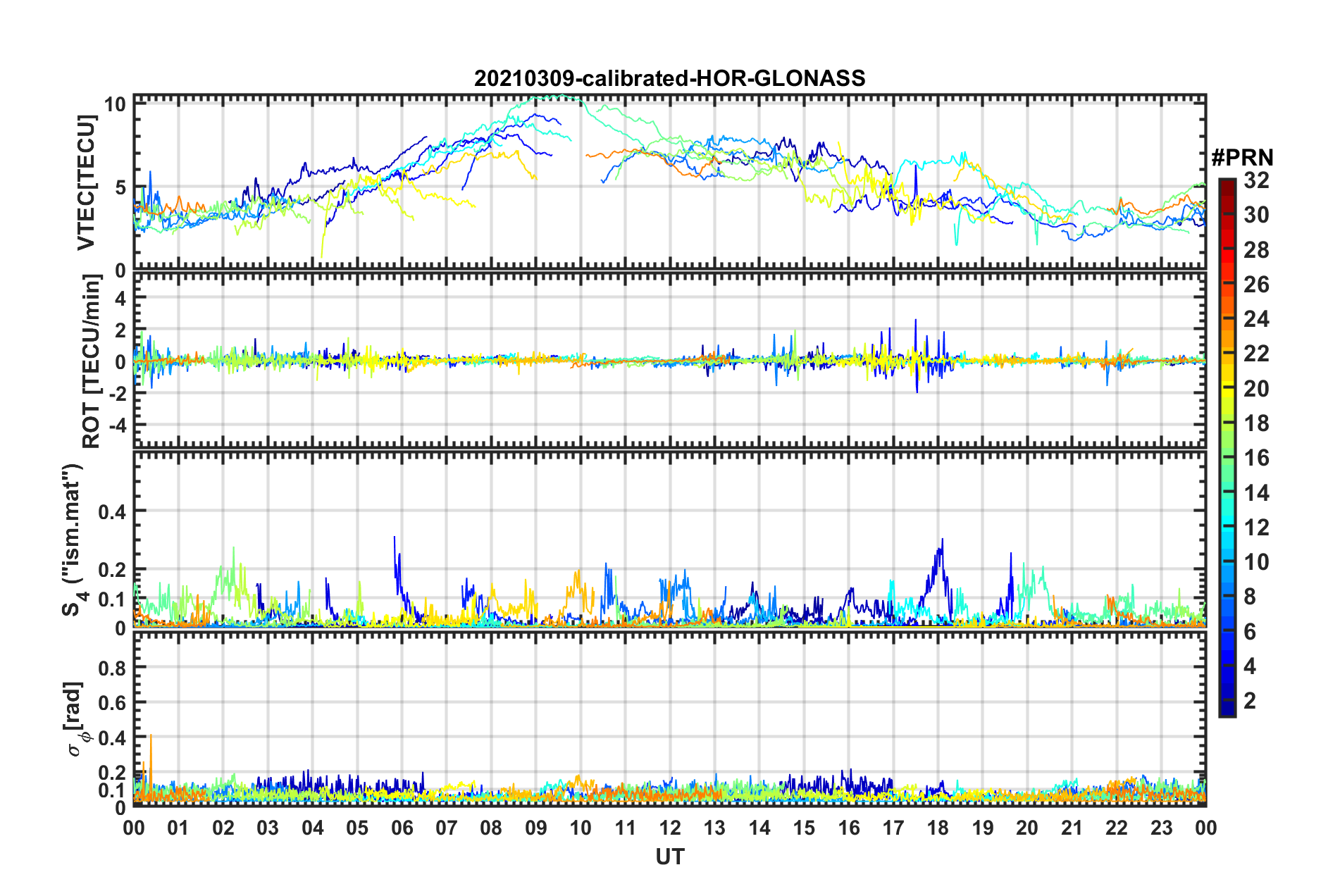Screen dimensions: 1340x896
Task: Select x-axis hour tick 05
Action: [x=357, y=828]
